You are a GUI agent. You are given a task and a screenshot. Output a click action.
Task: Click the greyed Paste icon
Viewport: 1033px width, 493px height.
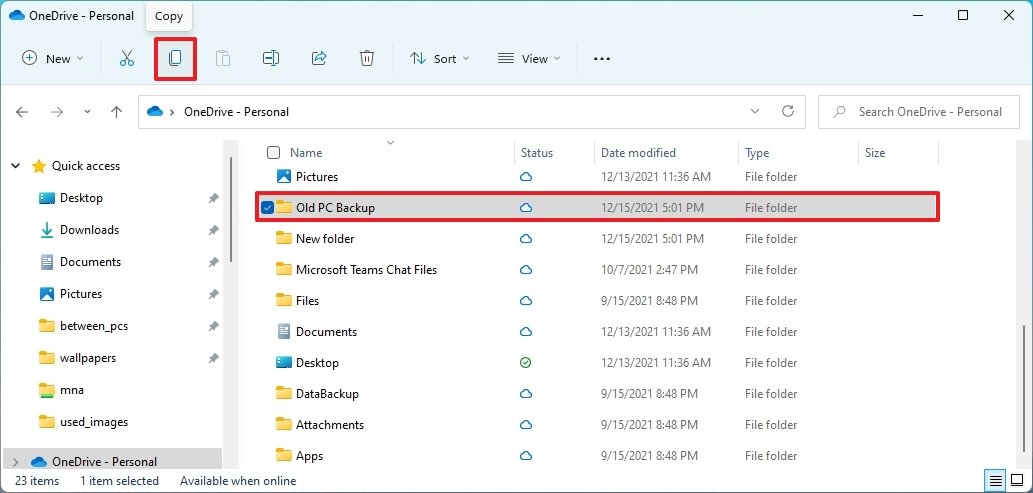[223, 59]
